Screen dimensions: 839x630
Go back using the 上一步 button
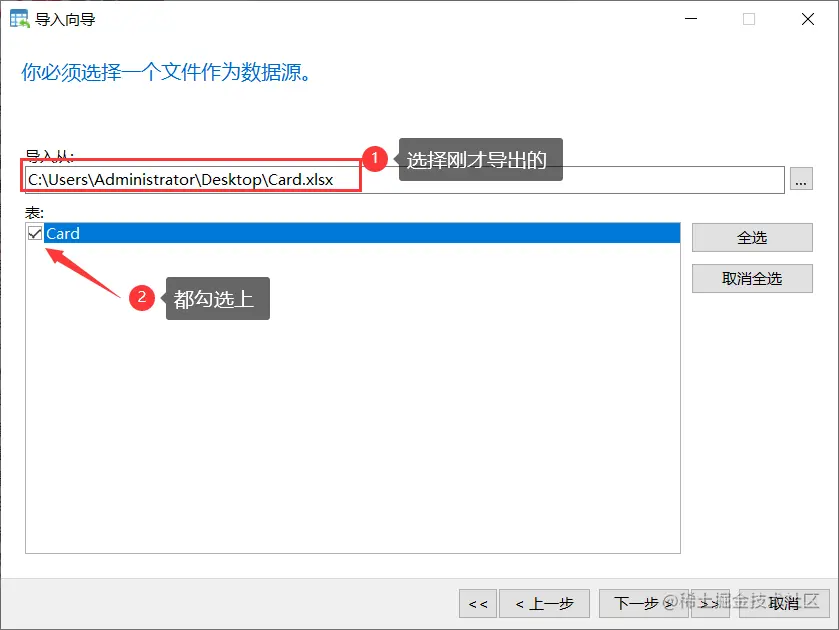point(545,603)
